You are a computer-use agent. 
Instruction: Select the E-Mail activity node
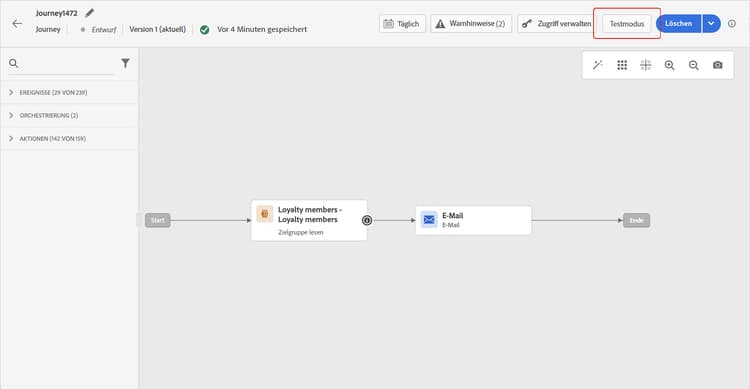473,220
